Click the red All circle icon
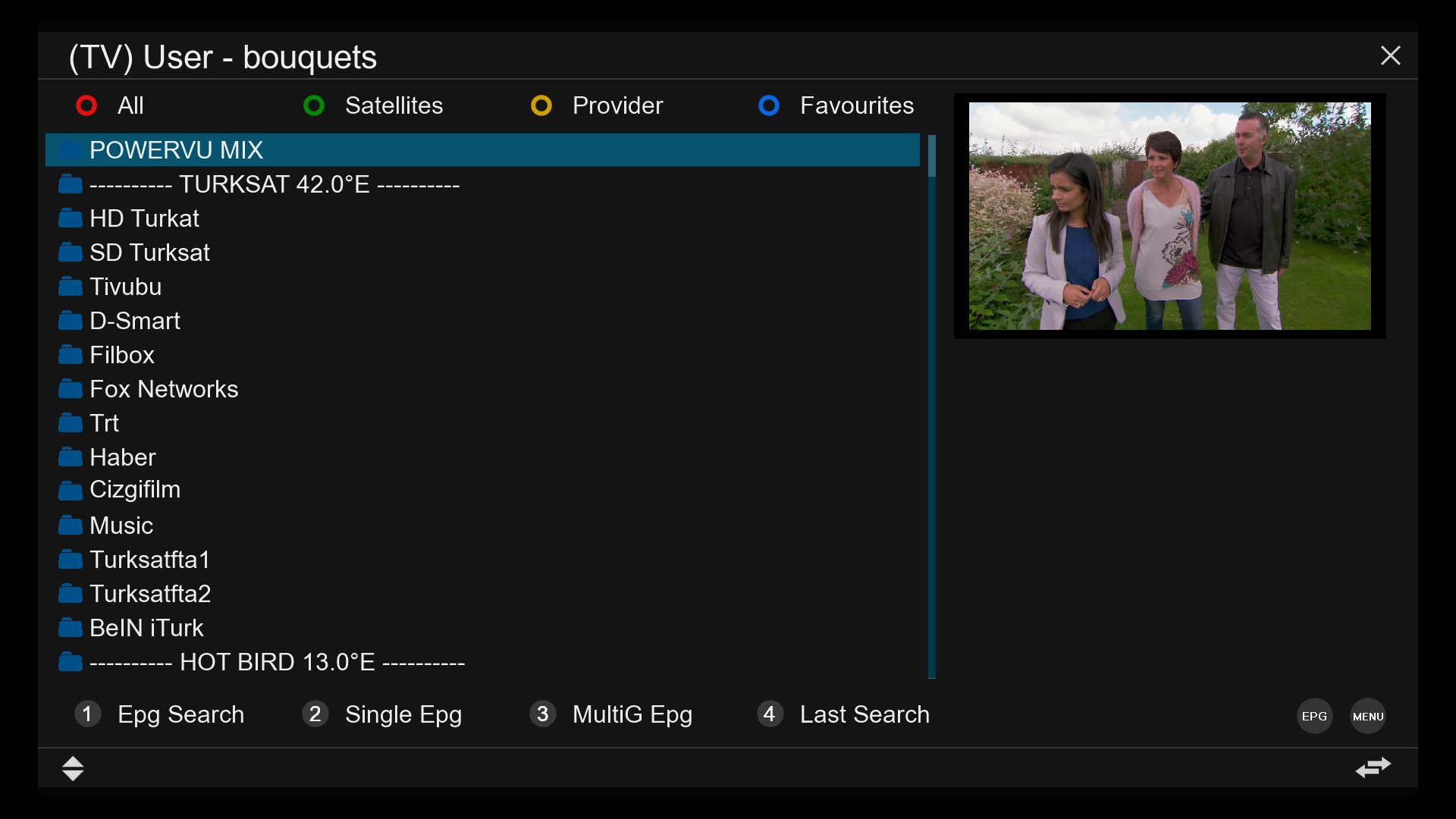 (86, 105)
